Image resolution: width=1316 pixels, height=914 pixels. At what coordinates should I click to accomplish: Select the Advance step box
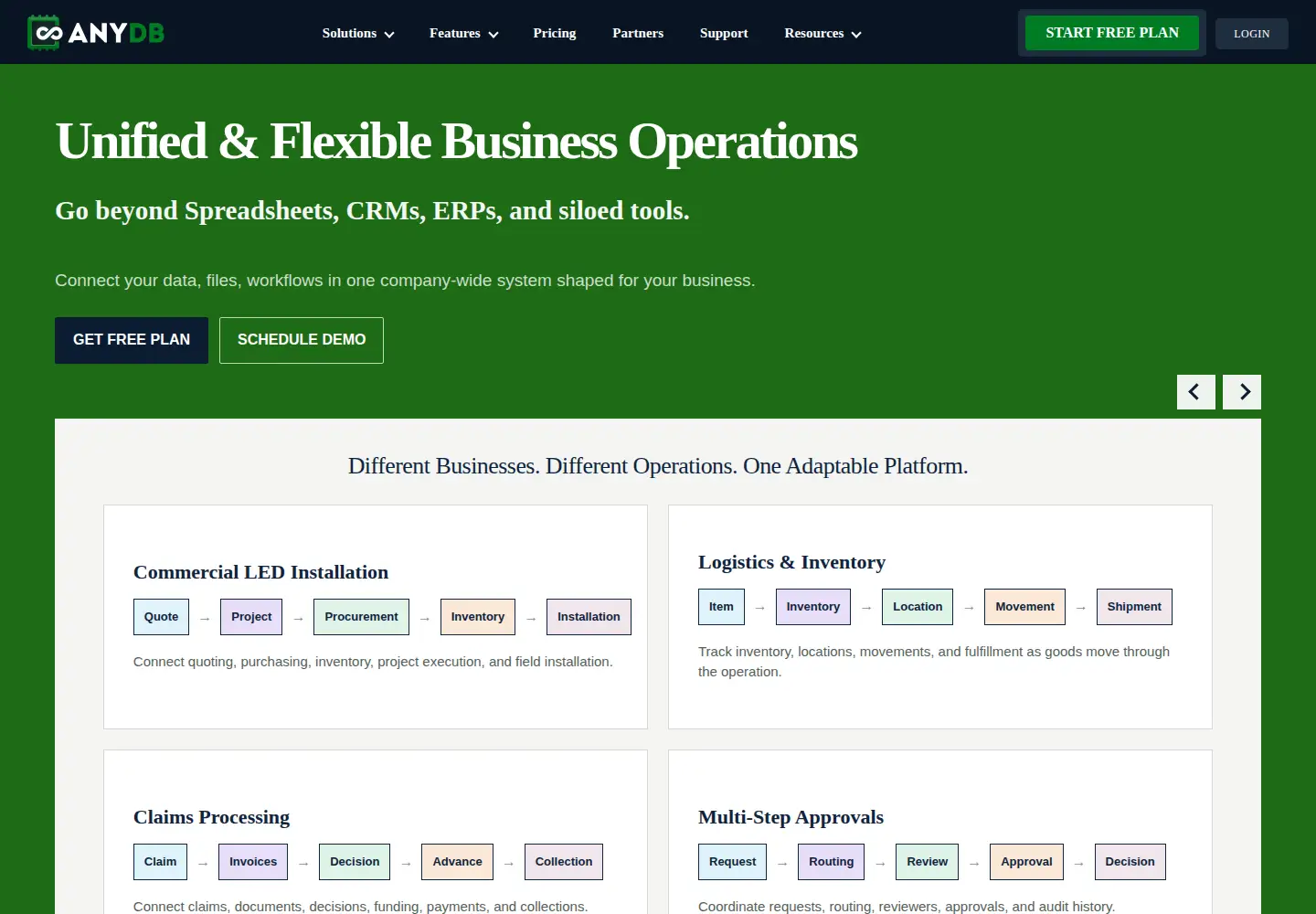coord(457,862)
